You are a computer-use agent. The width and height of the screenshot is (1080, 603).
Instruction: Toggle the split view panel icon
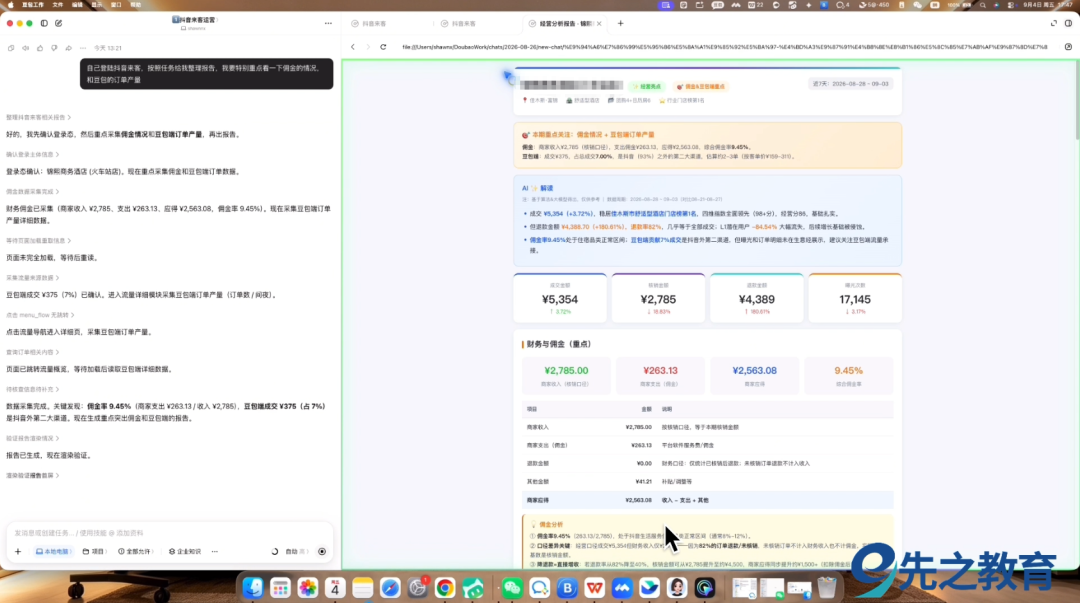[x=1068, y=23]
